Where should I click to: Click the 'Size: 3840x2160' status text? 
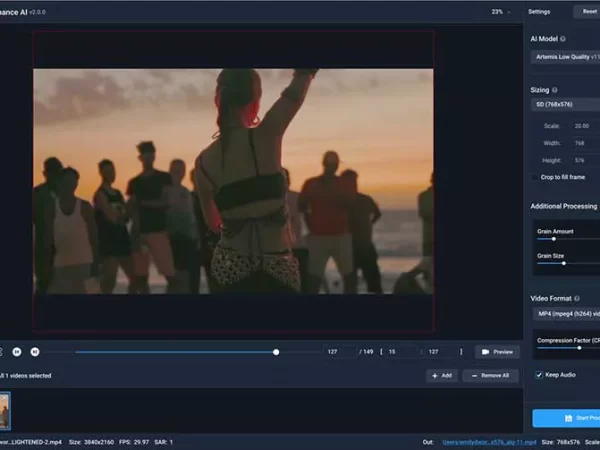pos(91,442)
